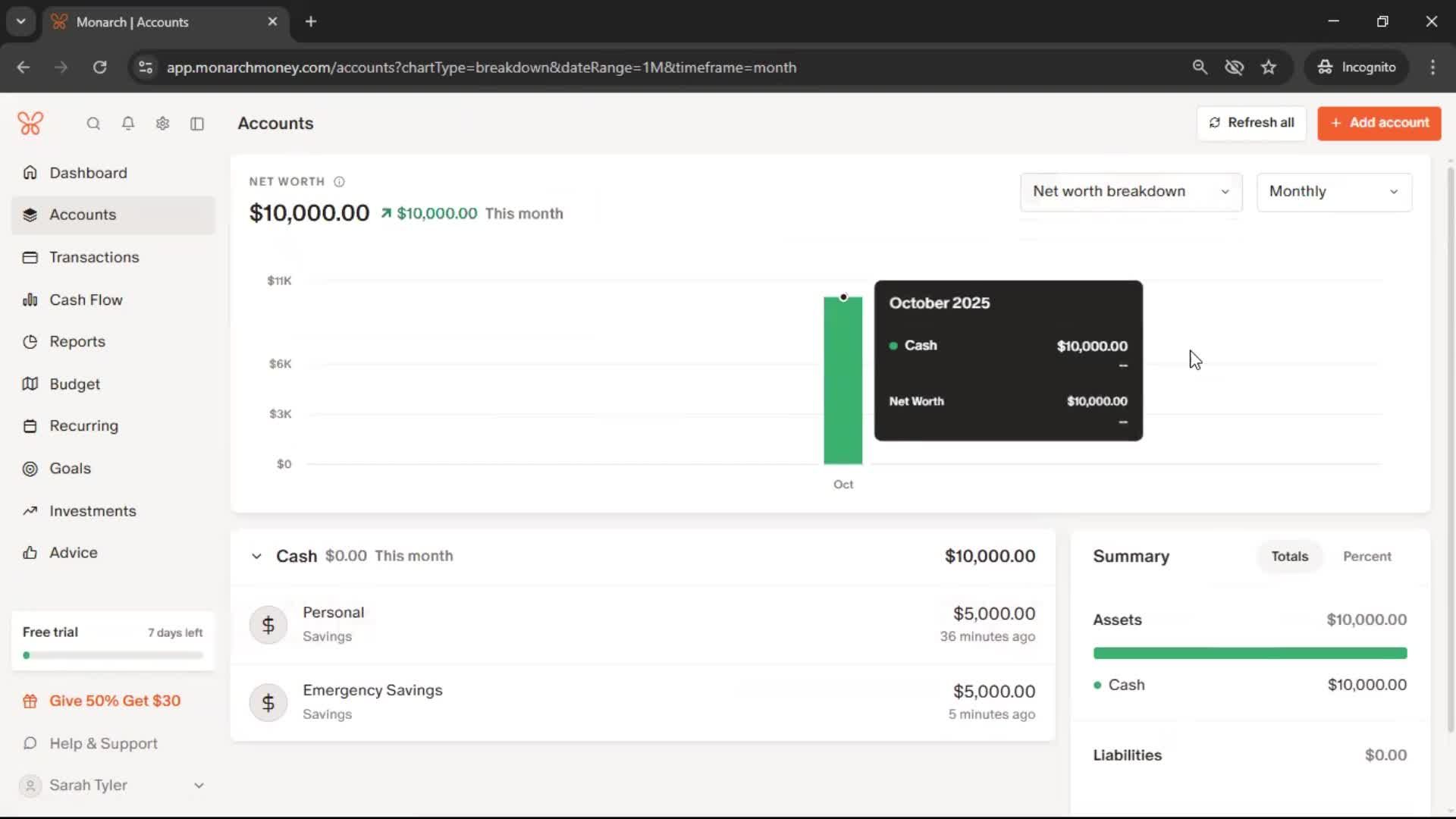
Task: Go to Transactions in sidebar
Action: pos(94,257)
